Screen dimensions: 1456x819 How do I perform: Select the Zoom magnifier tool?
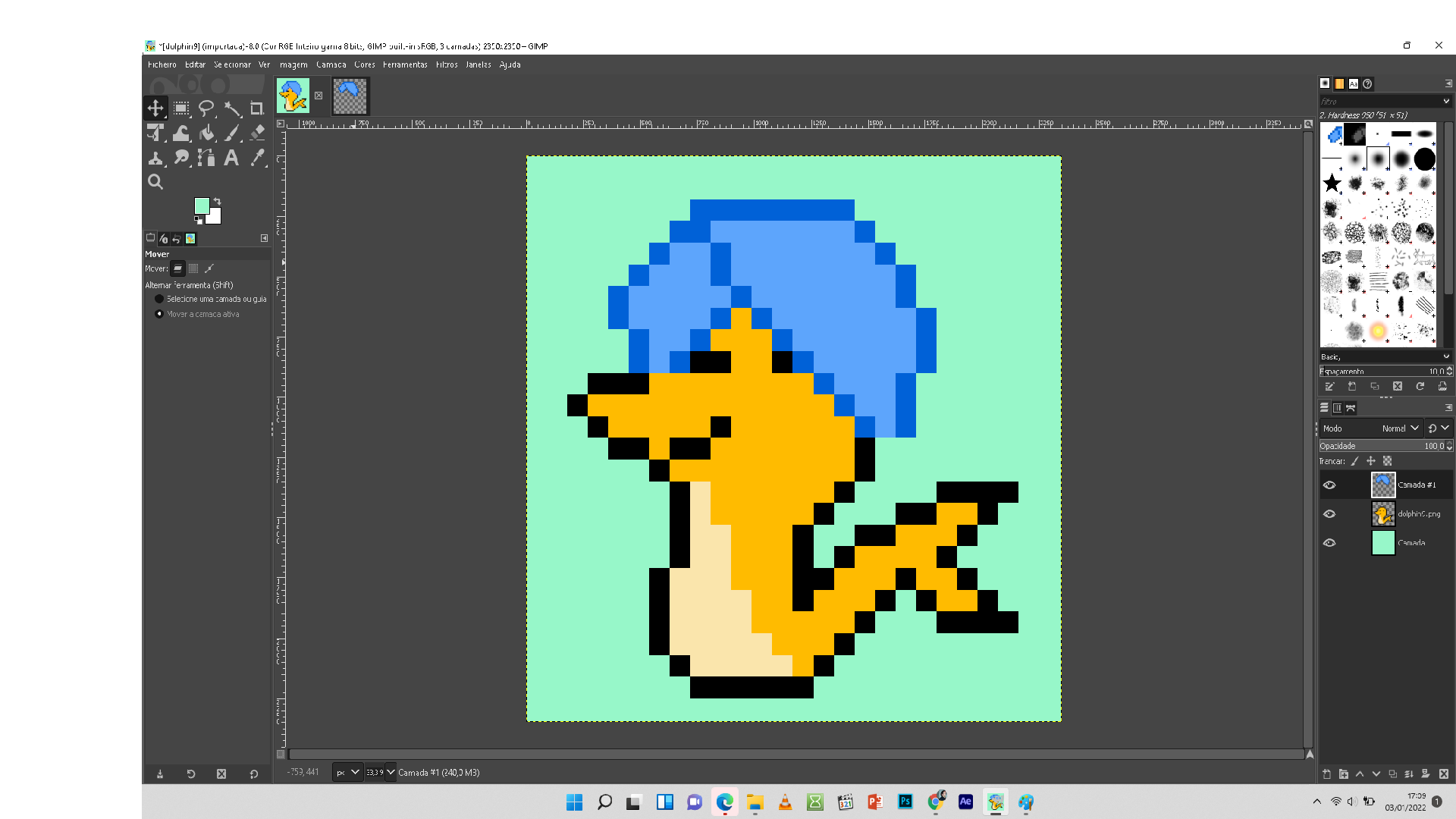point(155,182)
